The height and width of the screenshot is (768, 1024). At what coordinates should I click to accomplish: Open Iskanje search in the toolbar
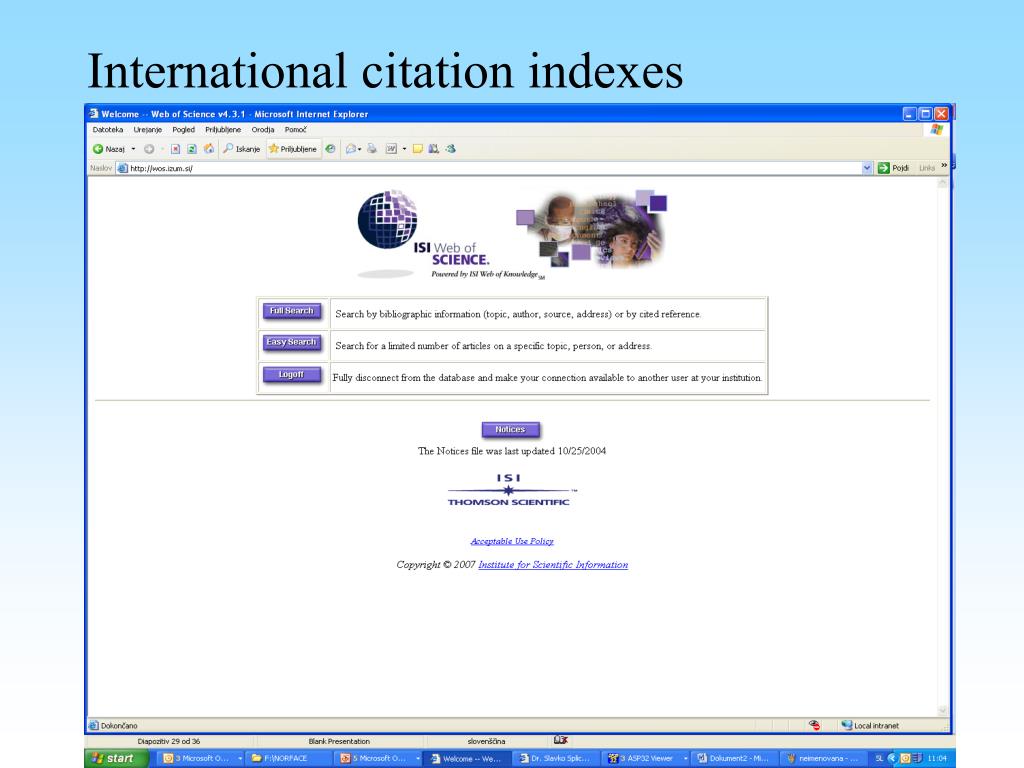[x=242, y=149]
